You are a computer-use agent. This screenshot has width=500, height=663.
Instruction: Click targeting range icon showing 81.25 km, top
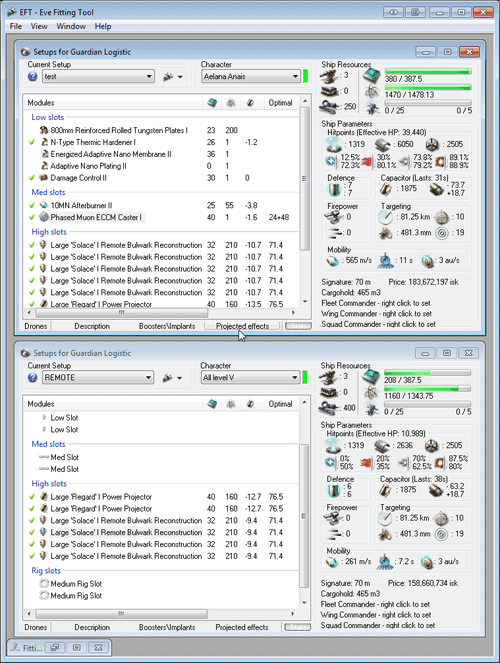[385, 217]
